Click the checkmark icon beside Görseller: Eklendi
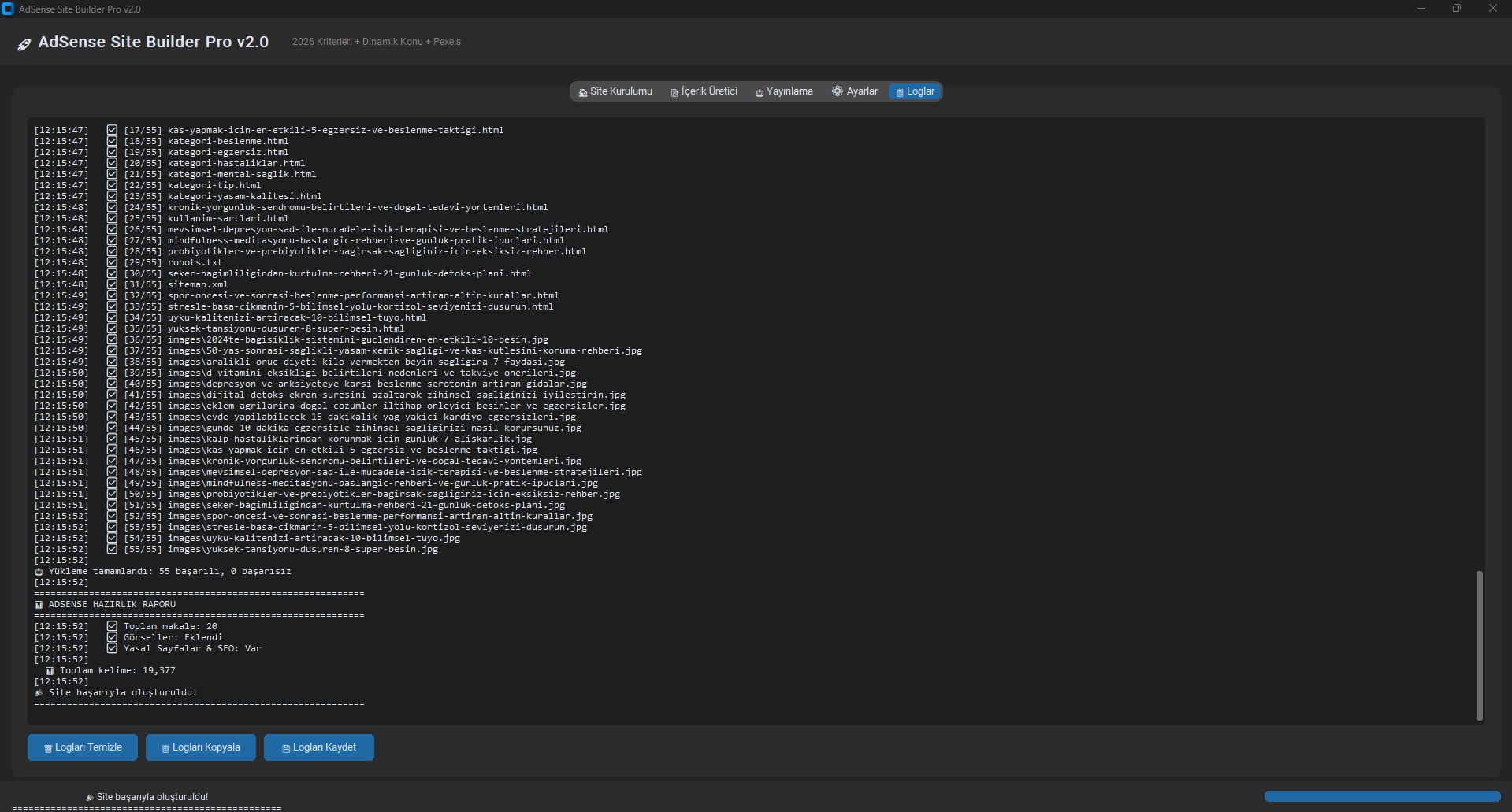 (112, 637)
